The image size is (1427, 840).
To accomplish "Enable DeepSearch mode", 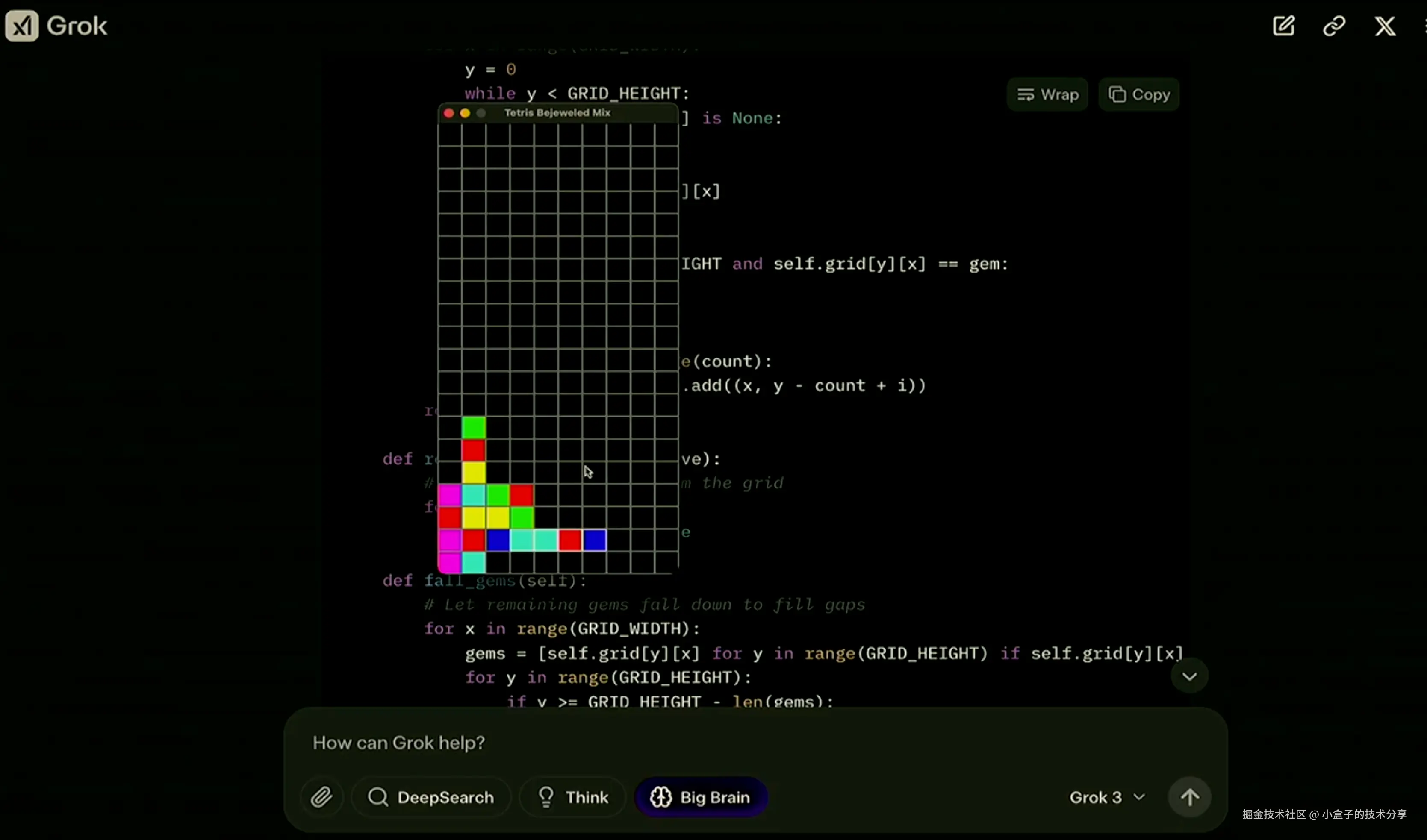I will pos(431,797).
